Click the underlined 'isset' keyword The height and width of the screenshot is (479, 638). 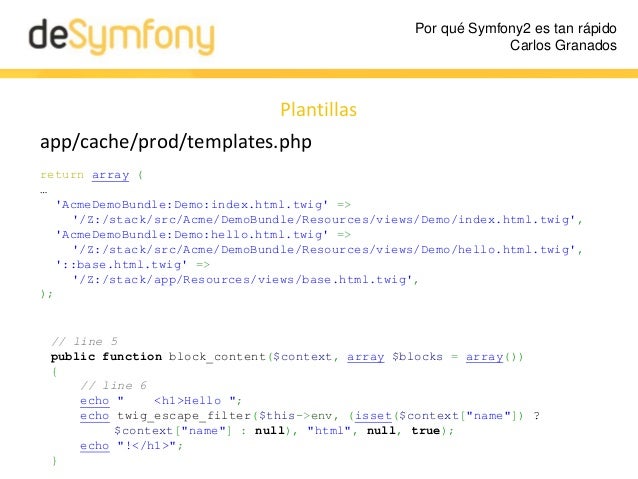coord(374,416)
